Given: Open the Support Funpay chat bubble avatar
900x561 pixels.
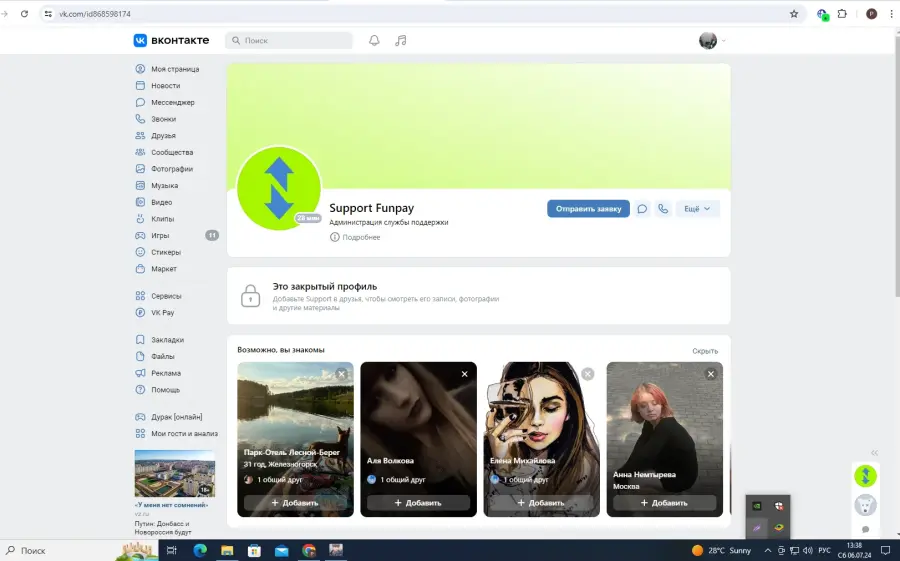Looking at the screenshot, I should coord(866,476).
